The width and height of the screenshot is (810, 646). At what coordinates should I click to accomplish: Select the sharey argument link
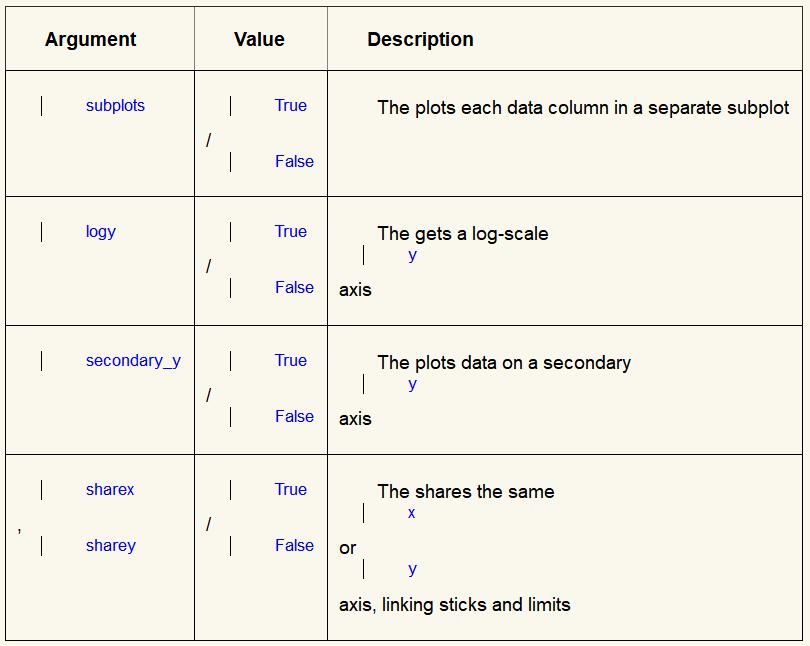110,546
